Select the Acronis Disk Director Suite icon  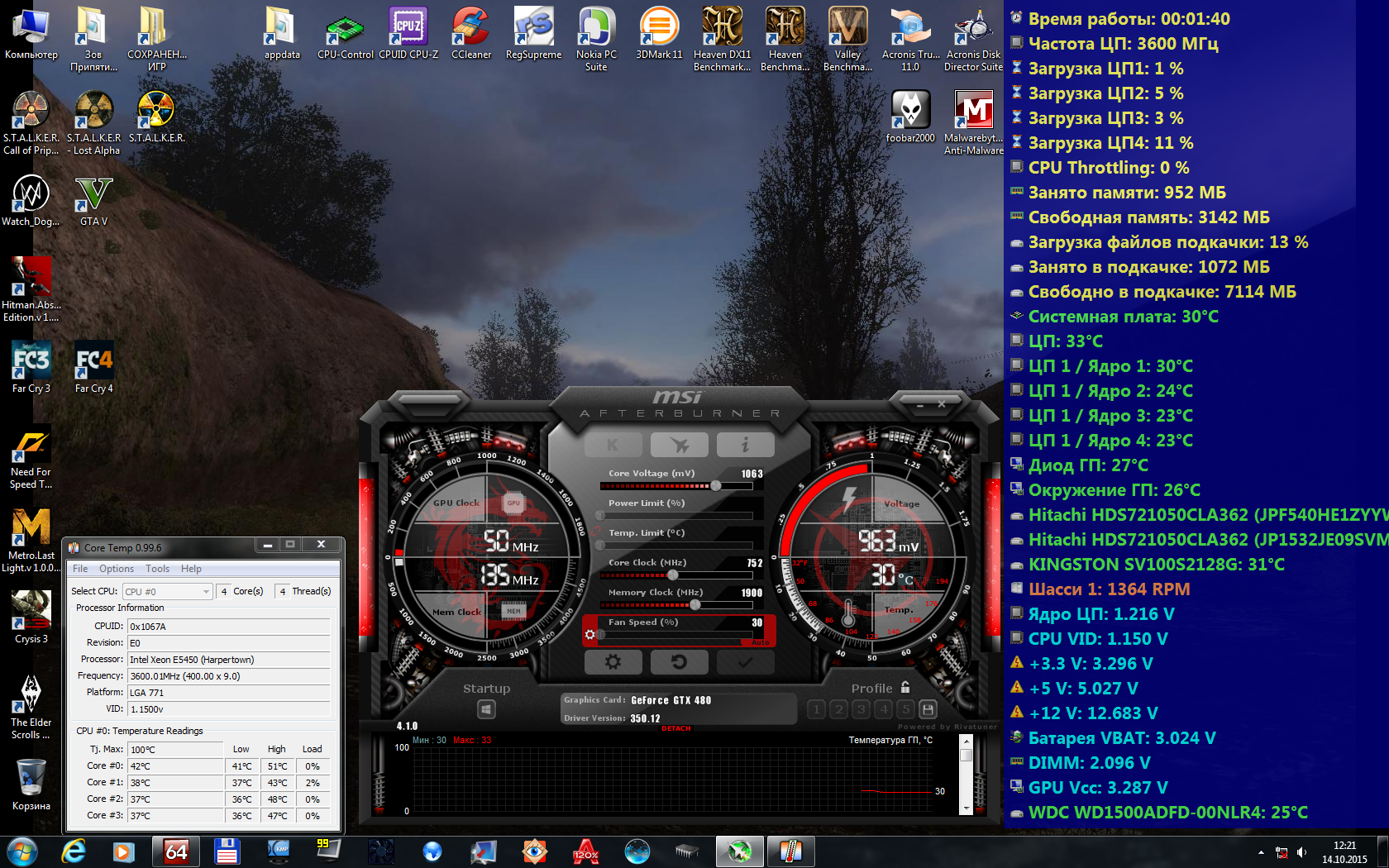point(973,40)
